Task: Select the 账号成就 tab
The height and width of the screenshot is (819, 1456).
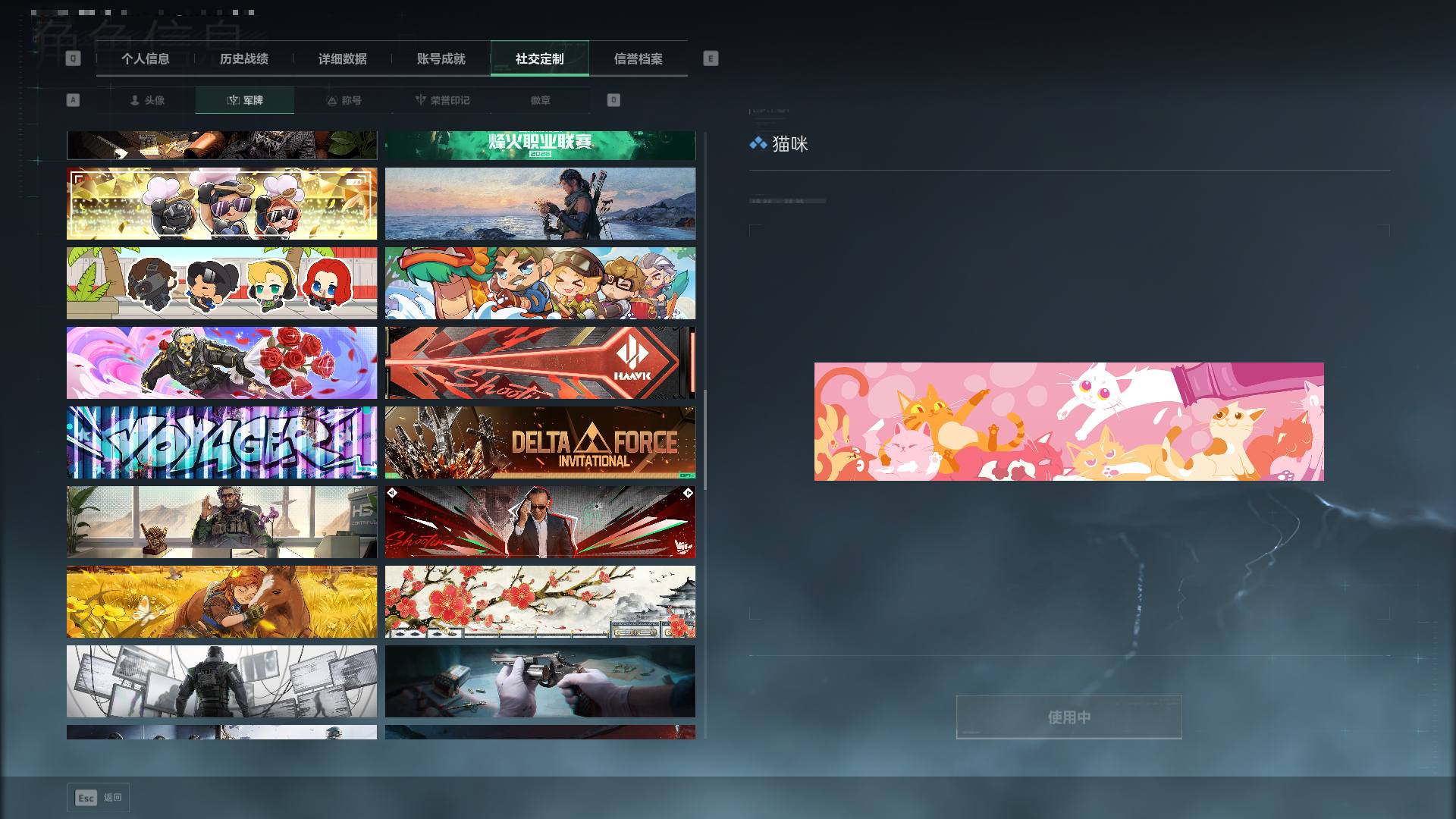Action: click(441, 58)
